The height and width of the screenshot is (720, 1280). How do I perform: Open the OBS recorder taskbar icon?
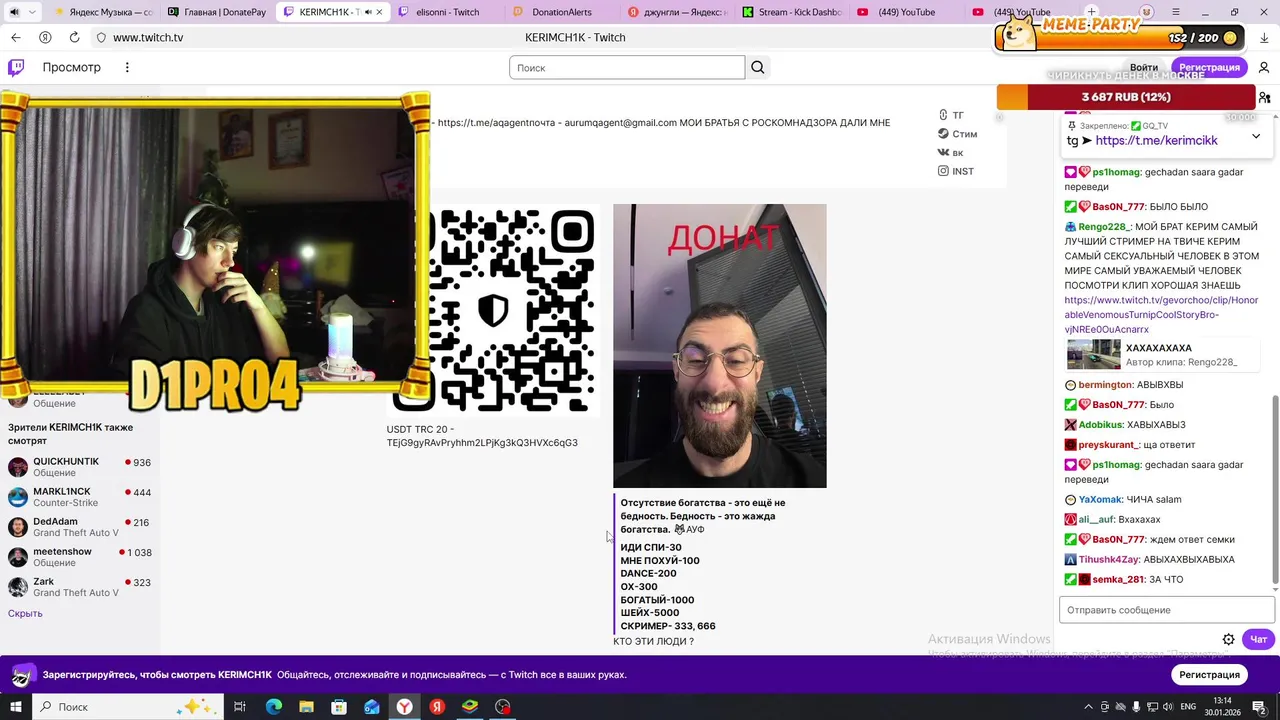point(503,707)
